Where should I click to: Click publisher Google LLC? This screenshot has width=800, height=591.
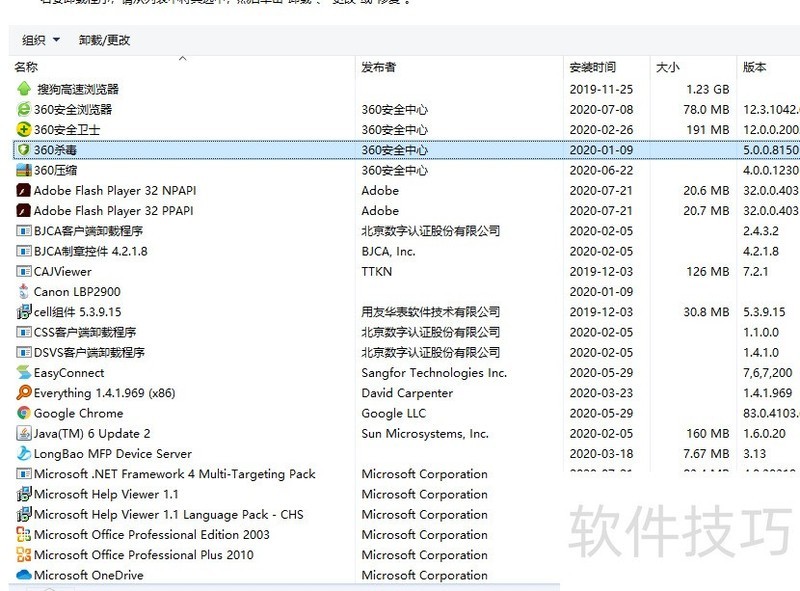[393, 413]
